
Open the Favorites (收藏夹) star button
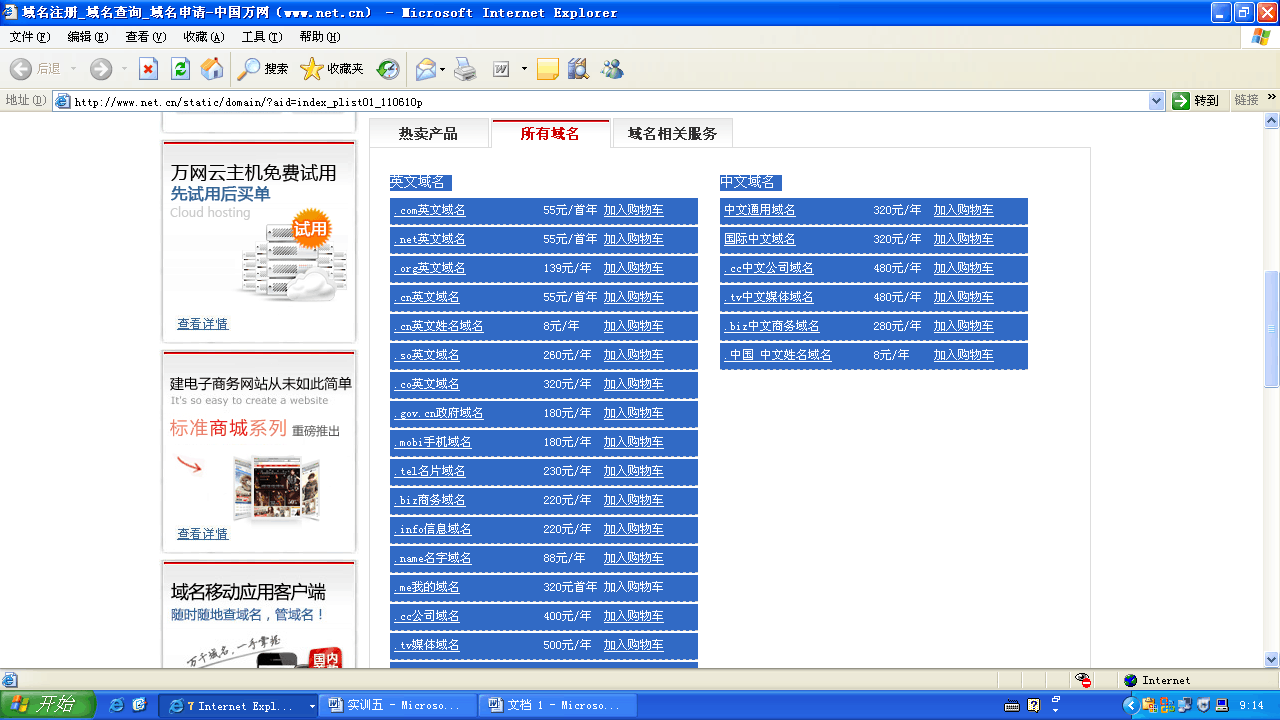332,69
